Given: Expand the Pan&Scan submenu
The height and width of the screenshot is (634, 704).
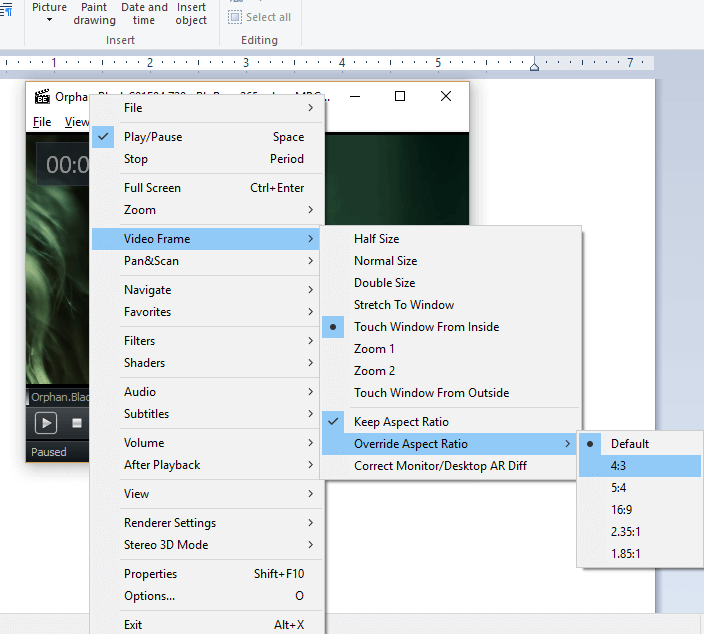Looking at the screenshot, I should (206, 261).
